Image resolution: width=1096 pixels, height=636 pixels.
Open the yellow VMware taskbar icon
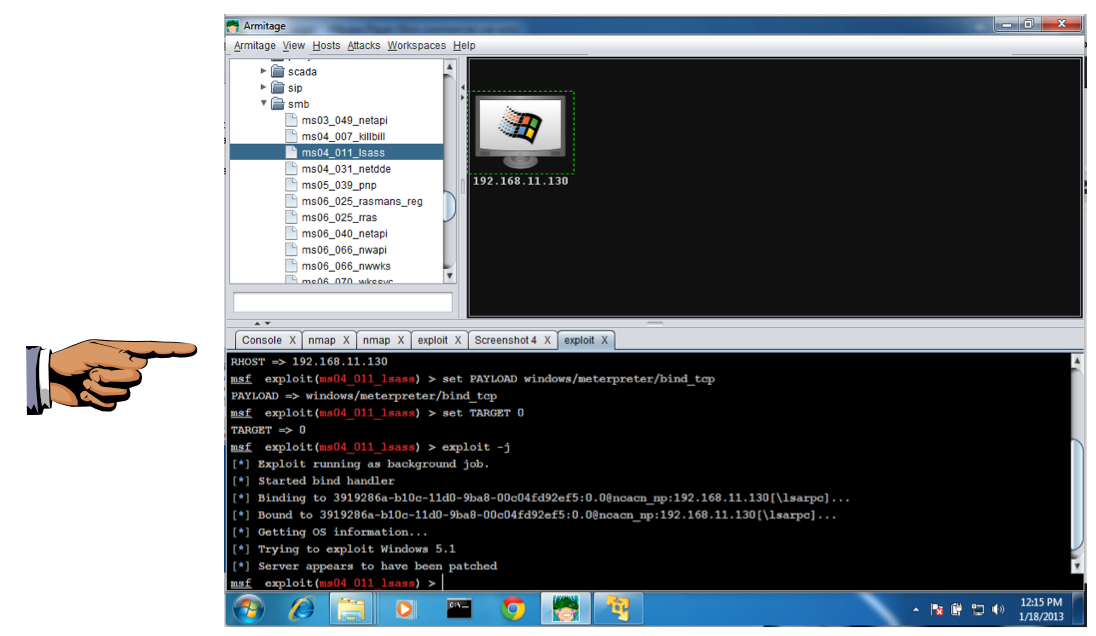(618, 609)
